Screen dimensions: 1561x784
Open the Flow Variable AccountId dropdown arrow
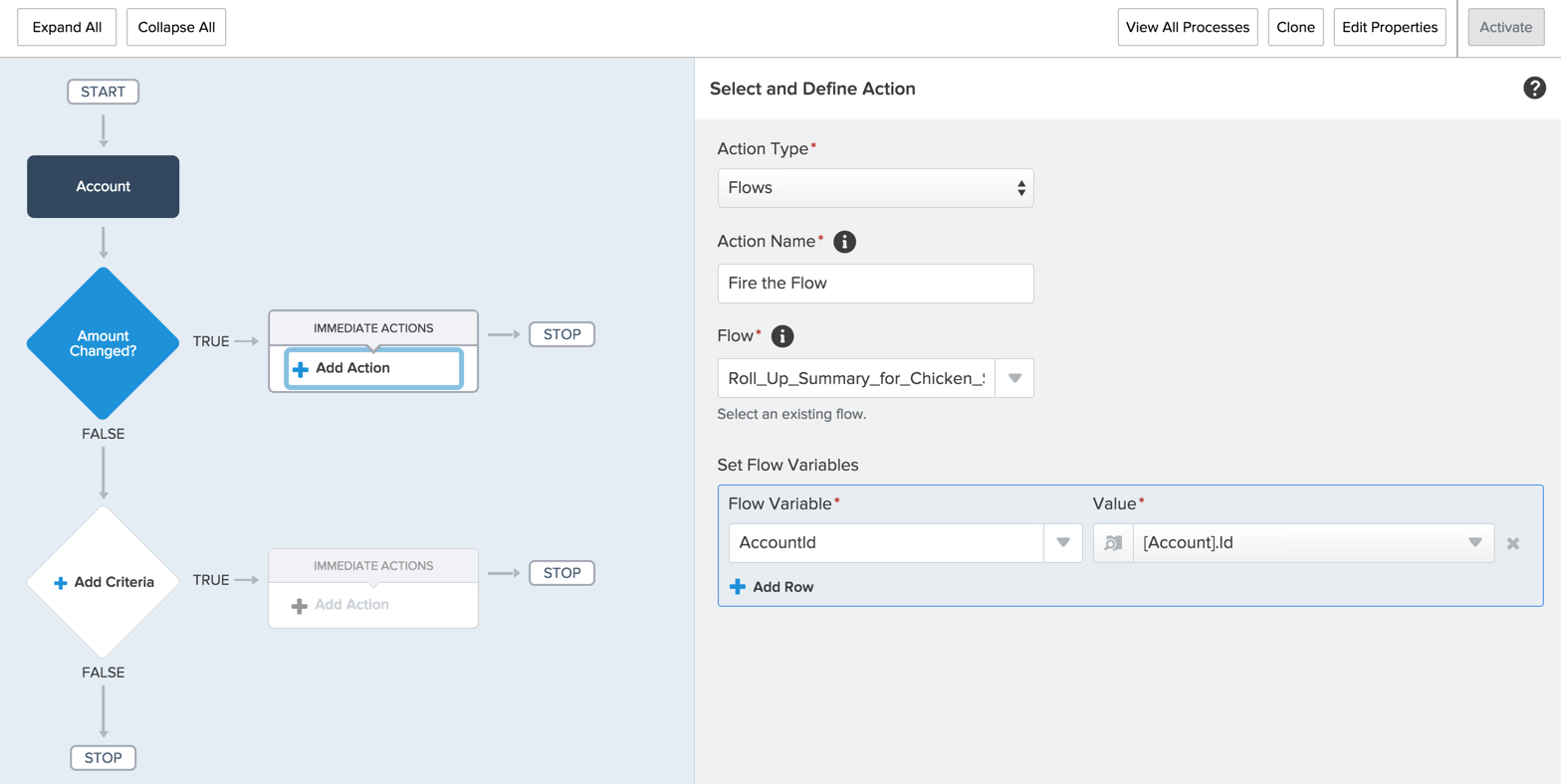tap(1062, 543)
